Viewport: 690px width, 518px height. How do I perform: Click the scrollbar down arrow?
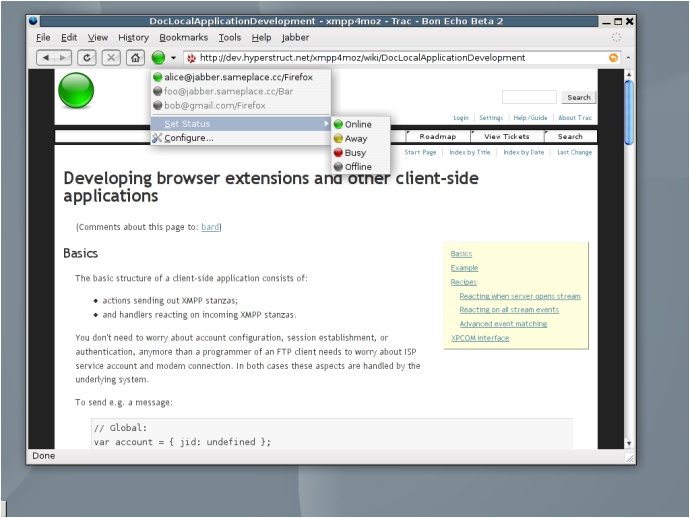point(629,443)
